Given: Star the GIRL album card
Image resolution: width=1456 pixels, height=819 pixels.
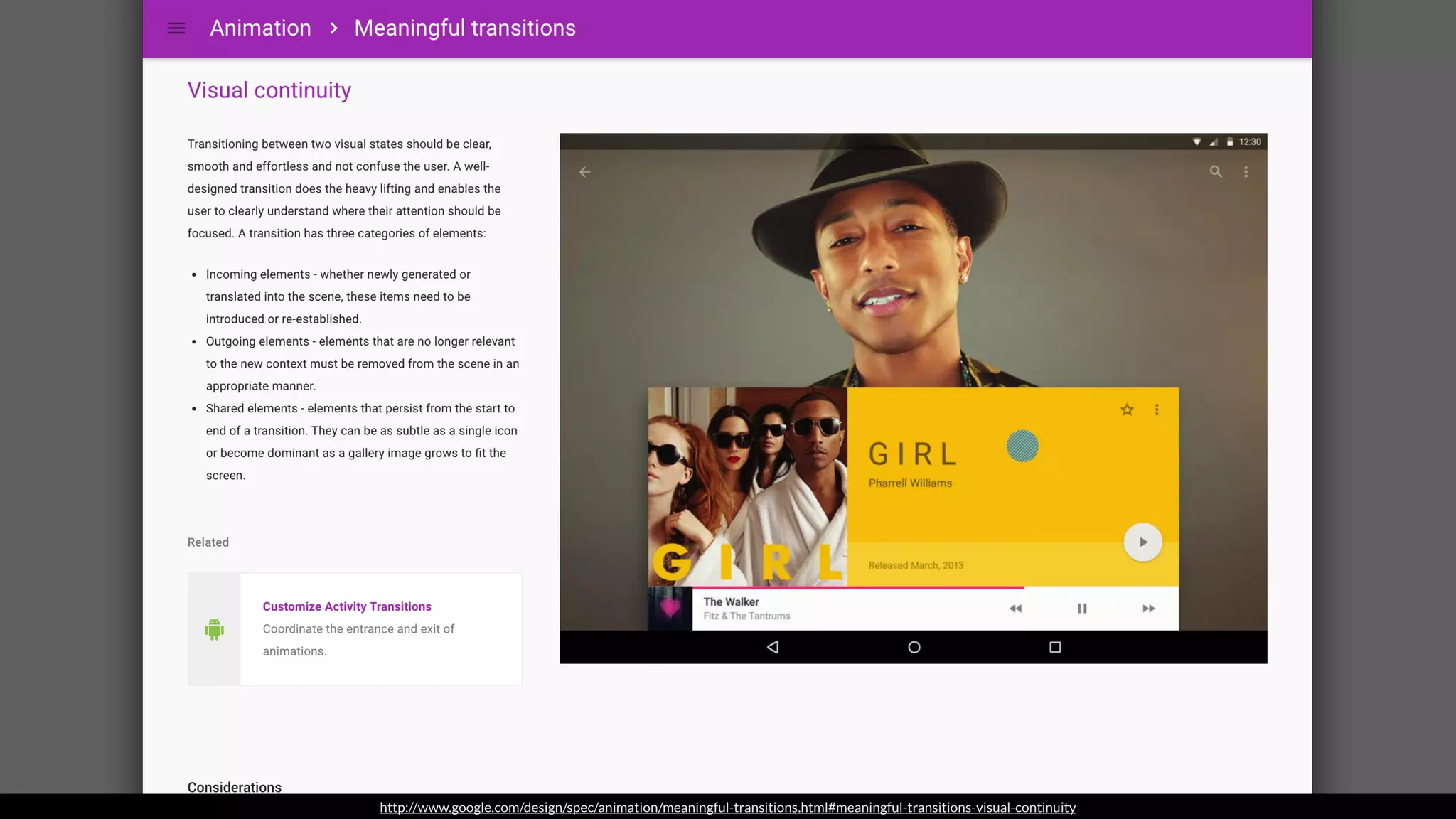Looking at the screenshot, I should pos(1127,409).
